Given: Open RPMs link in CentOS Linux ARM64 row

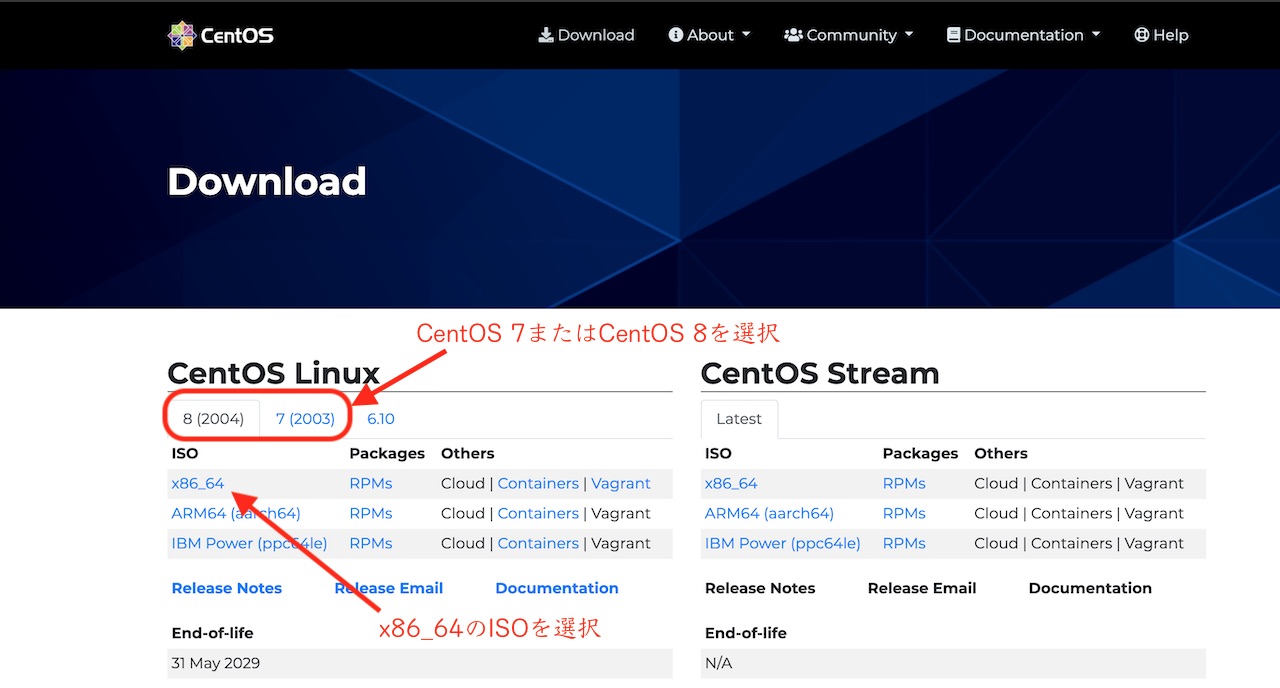Looking at the screenshot, I should (x=371, y=514).
